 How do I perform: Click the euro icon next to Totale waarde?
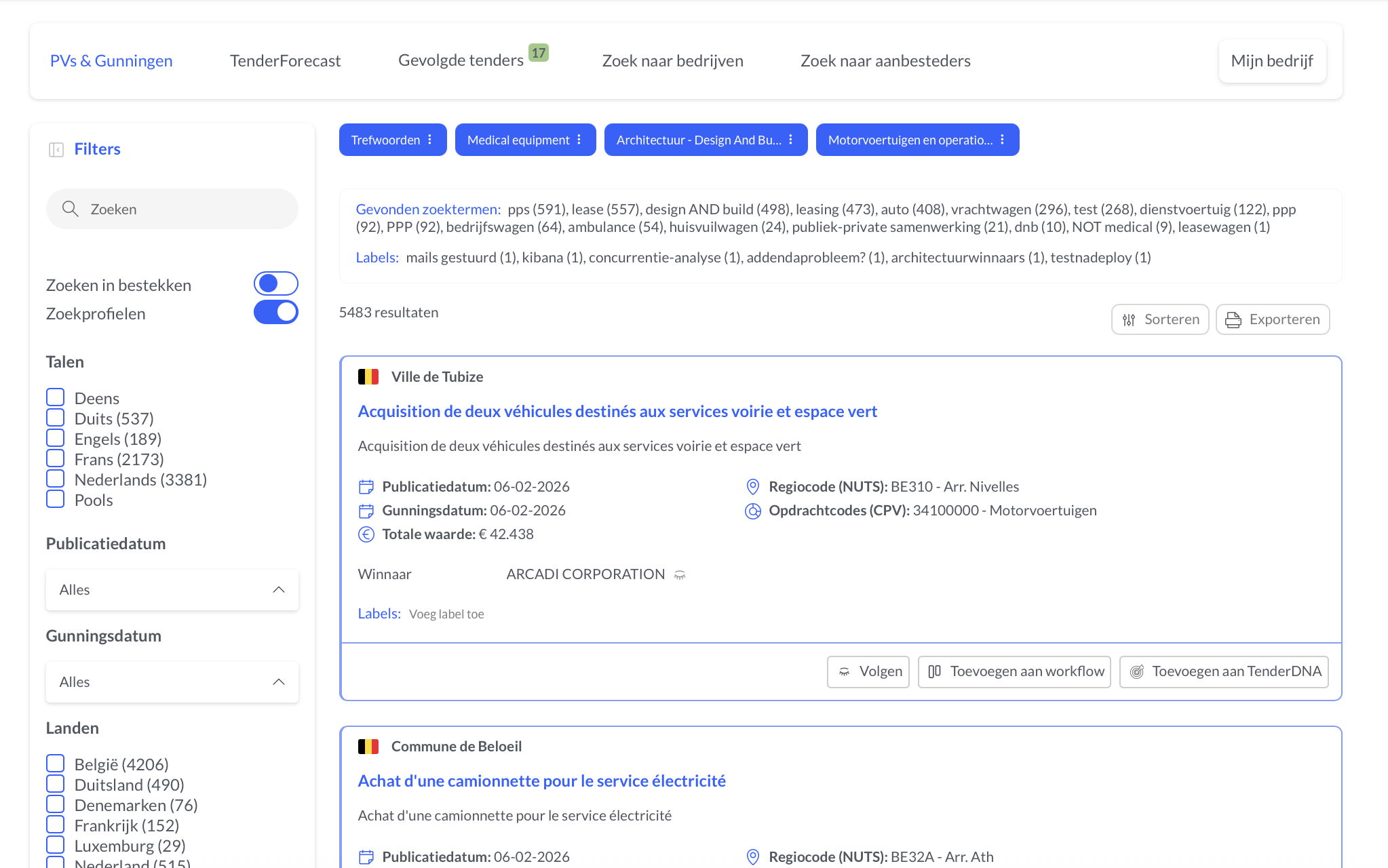coord(366,534)
